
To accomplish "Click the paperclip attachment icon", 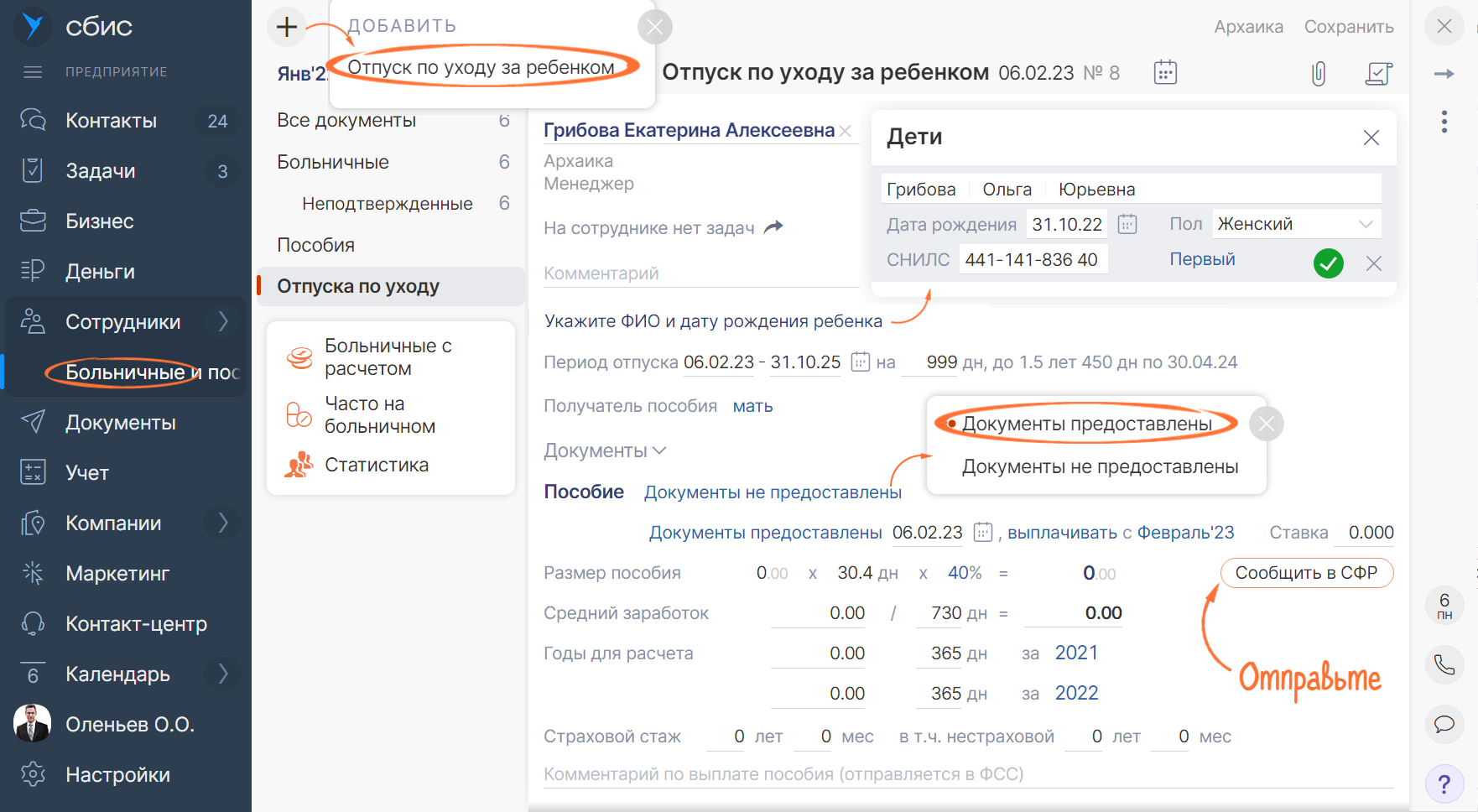I will point(1319,74).
